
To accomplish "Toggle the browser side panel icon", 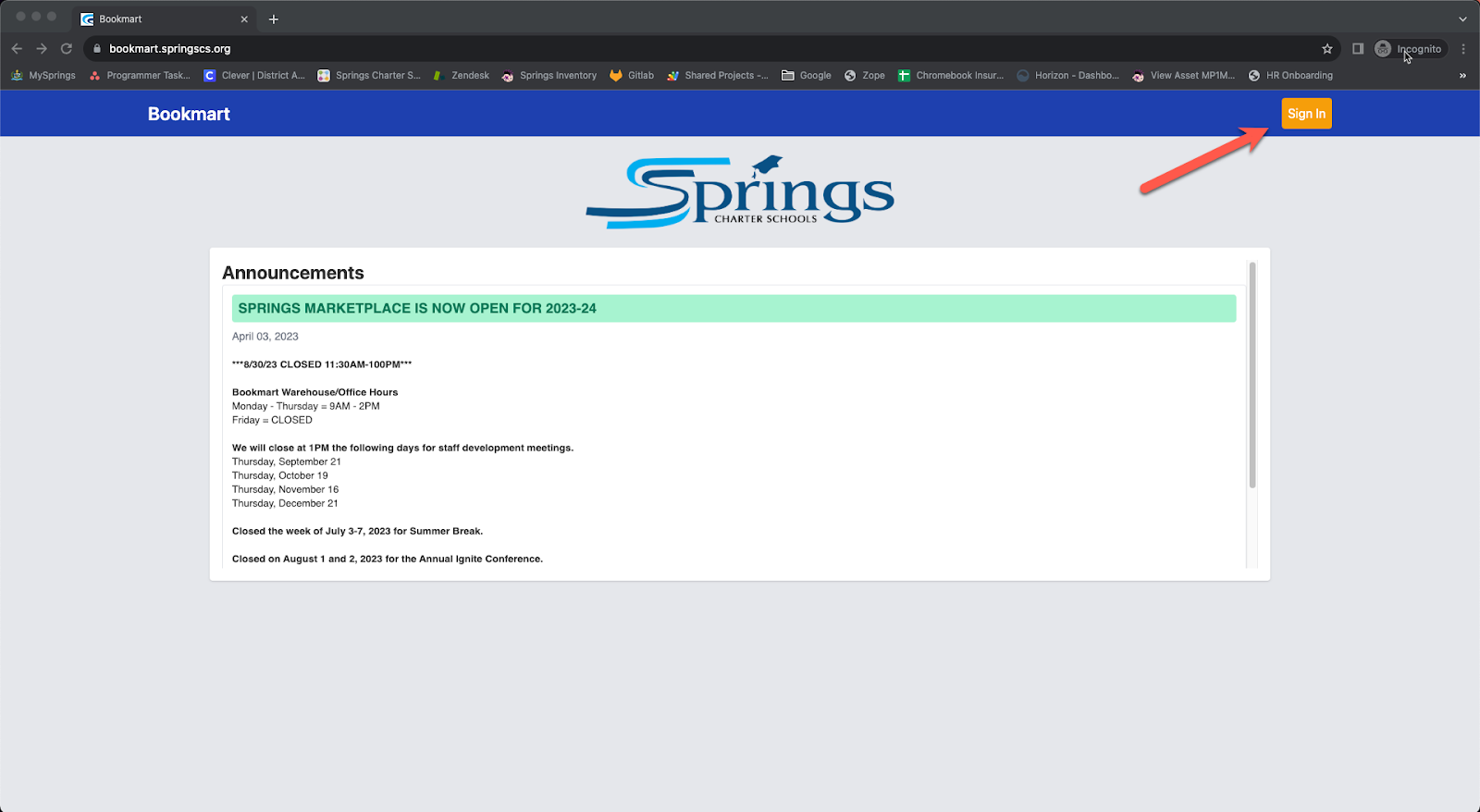I will click(1358, 49).
